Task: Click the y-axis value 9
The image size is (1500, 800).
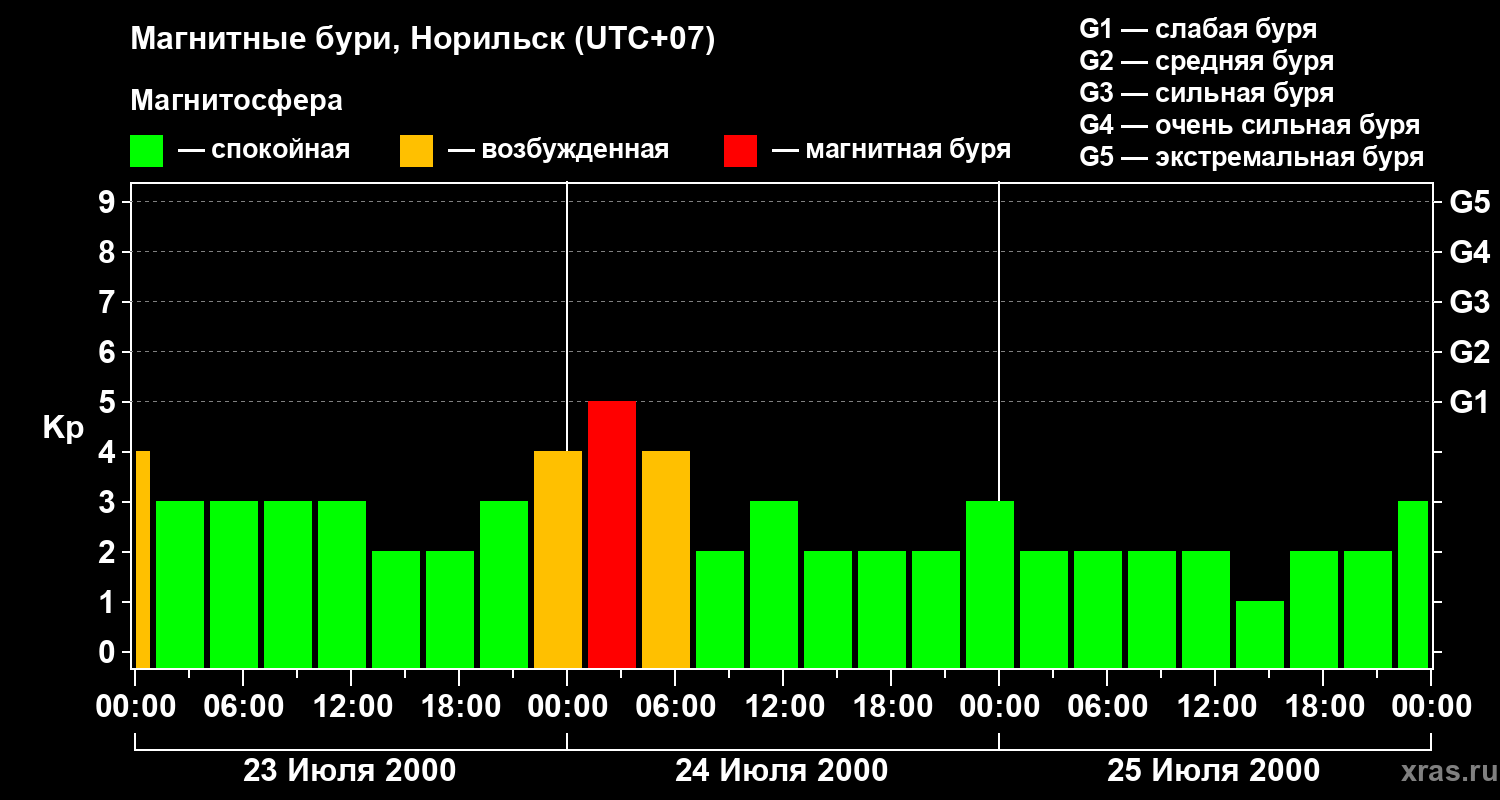Action: pos(109,202)
